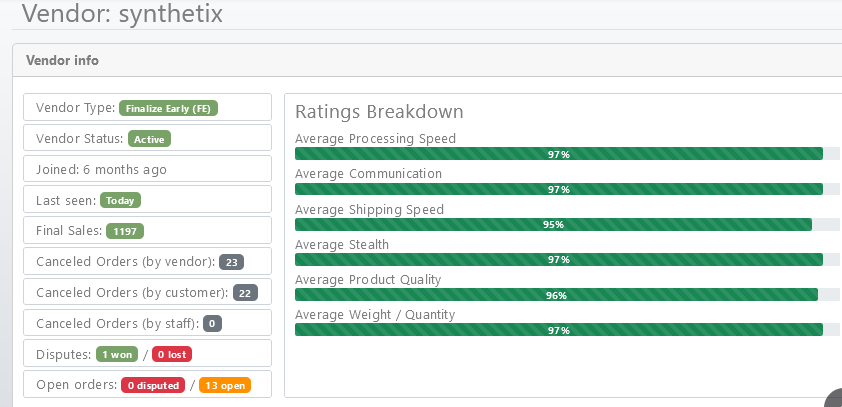Image resolution: width=842 pixels, height=407 pixels.
Task: Click the Ratings Breakdown heading
Action: [x=379, y=112]
